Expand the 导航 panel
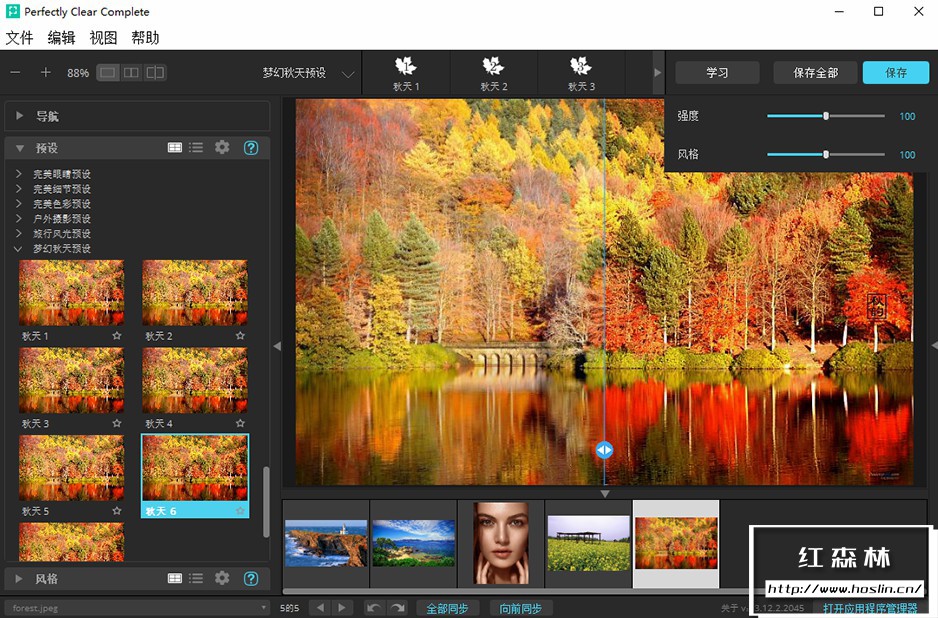 click(20, 115)
